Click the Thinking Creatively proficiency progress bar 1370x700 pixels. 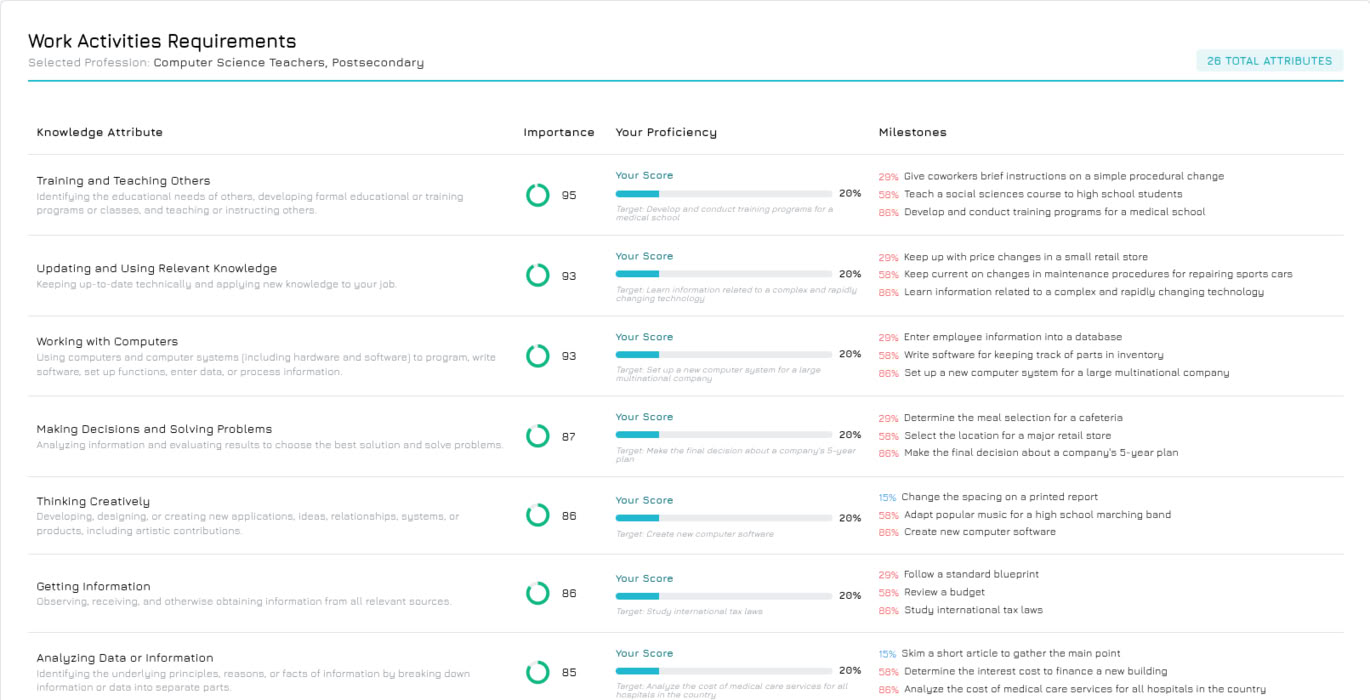(723, 518)
